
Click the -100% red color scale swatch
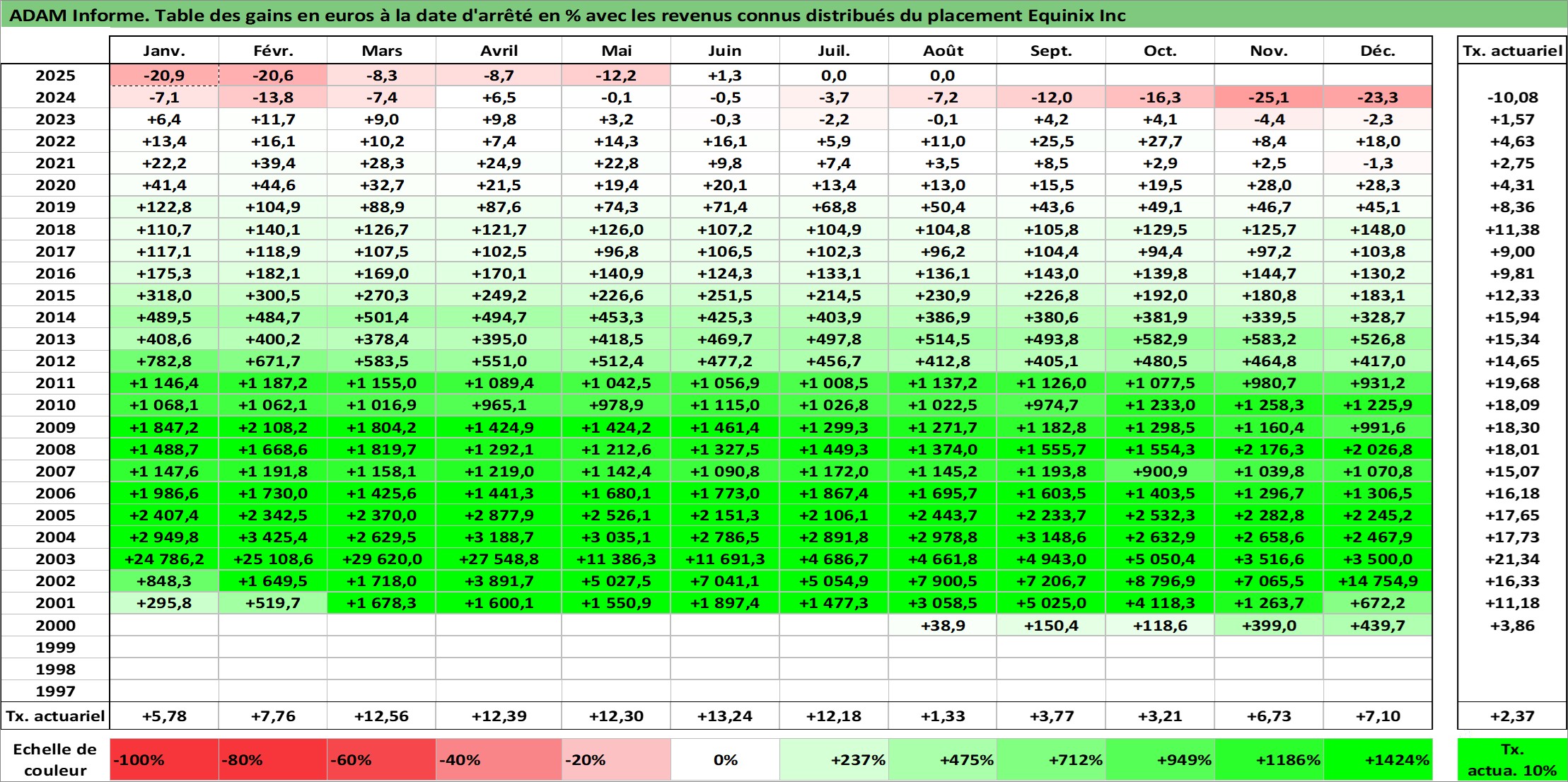tap(164, 760)
